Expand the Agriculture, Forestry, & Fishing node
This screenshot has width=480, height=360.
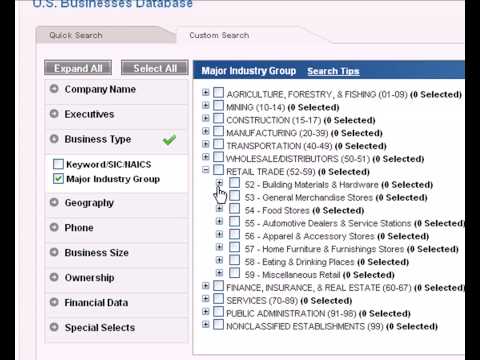(x=206, y=92)
